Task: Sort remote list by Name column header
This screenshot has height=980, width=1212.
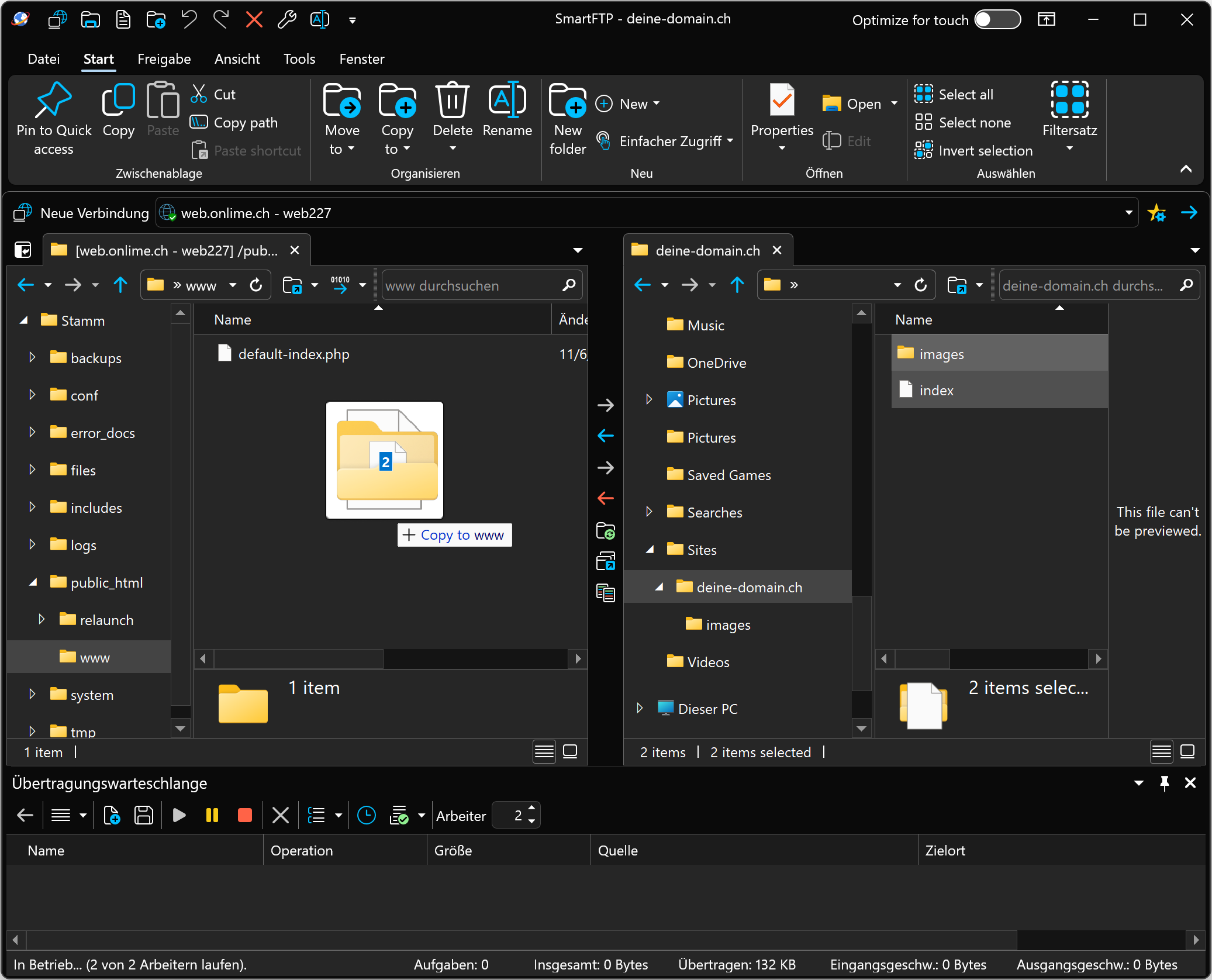Action: coord(372,319)
